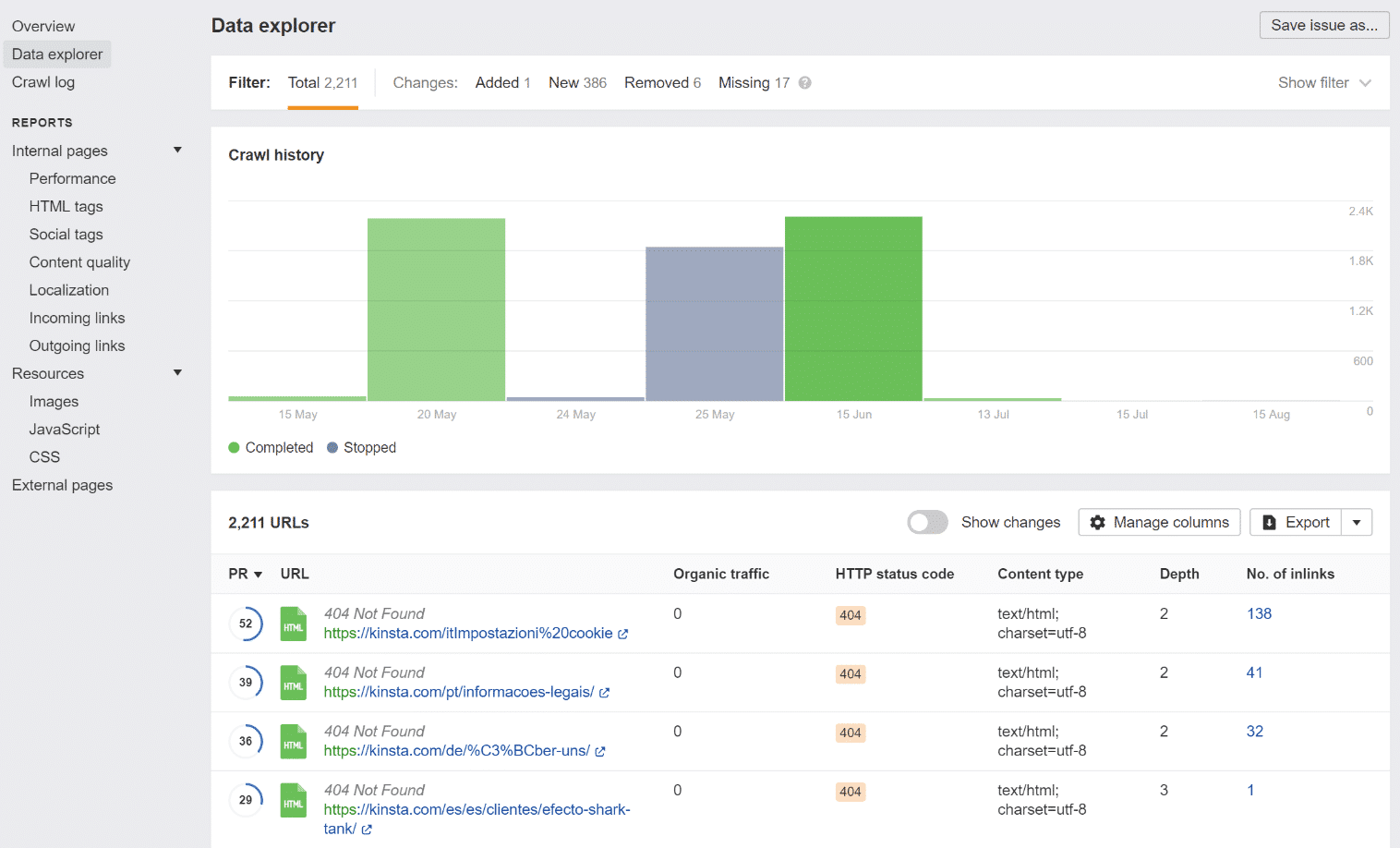Click the help icon next to Missing
This screenshot has height=848, width=1400.
(803, 82)
